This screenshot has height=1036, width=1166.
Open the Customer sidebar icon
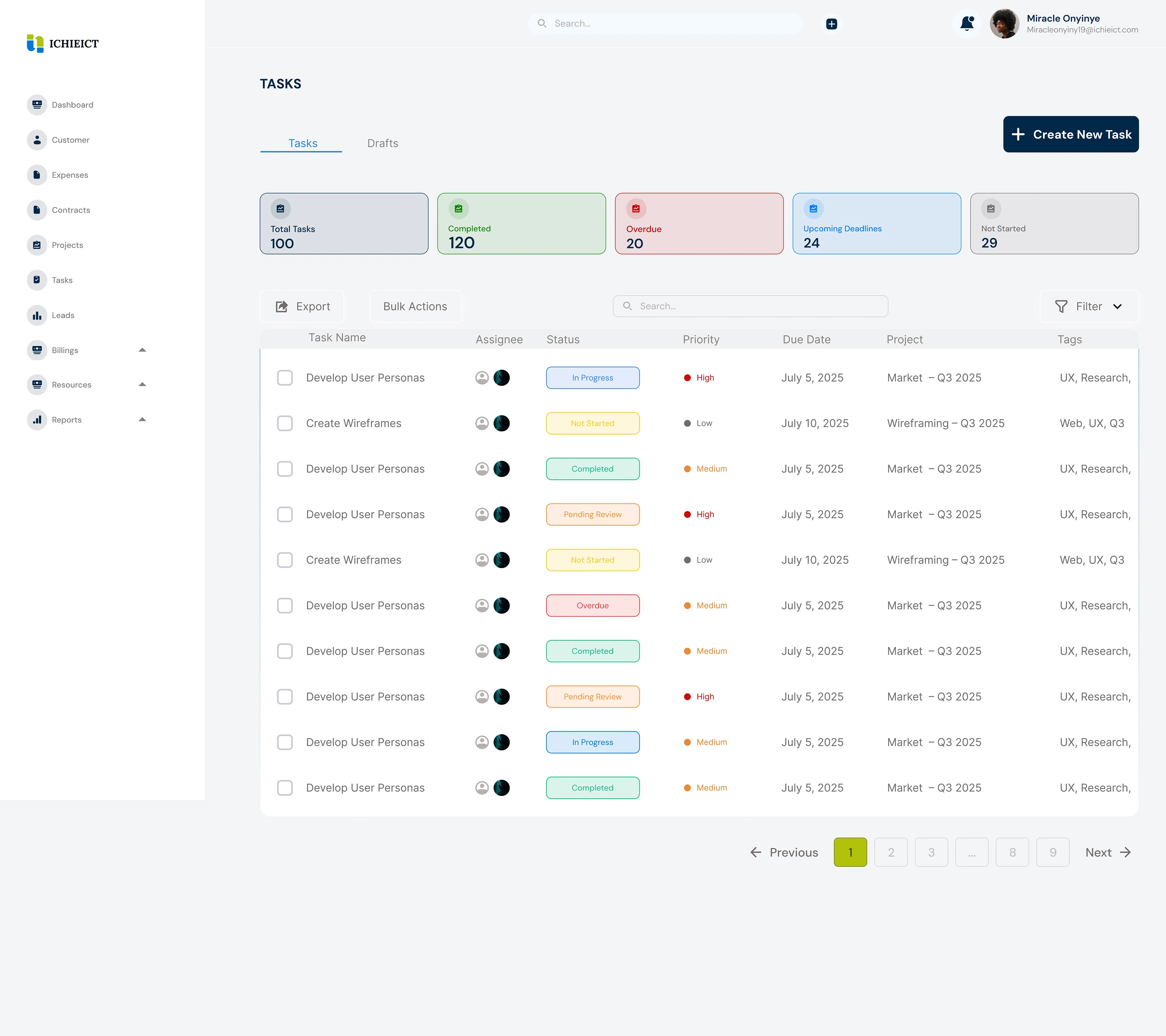coord(37,140)
